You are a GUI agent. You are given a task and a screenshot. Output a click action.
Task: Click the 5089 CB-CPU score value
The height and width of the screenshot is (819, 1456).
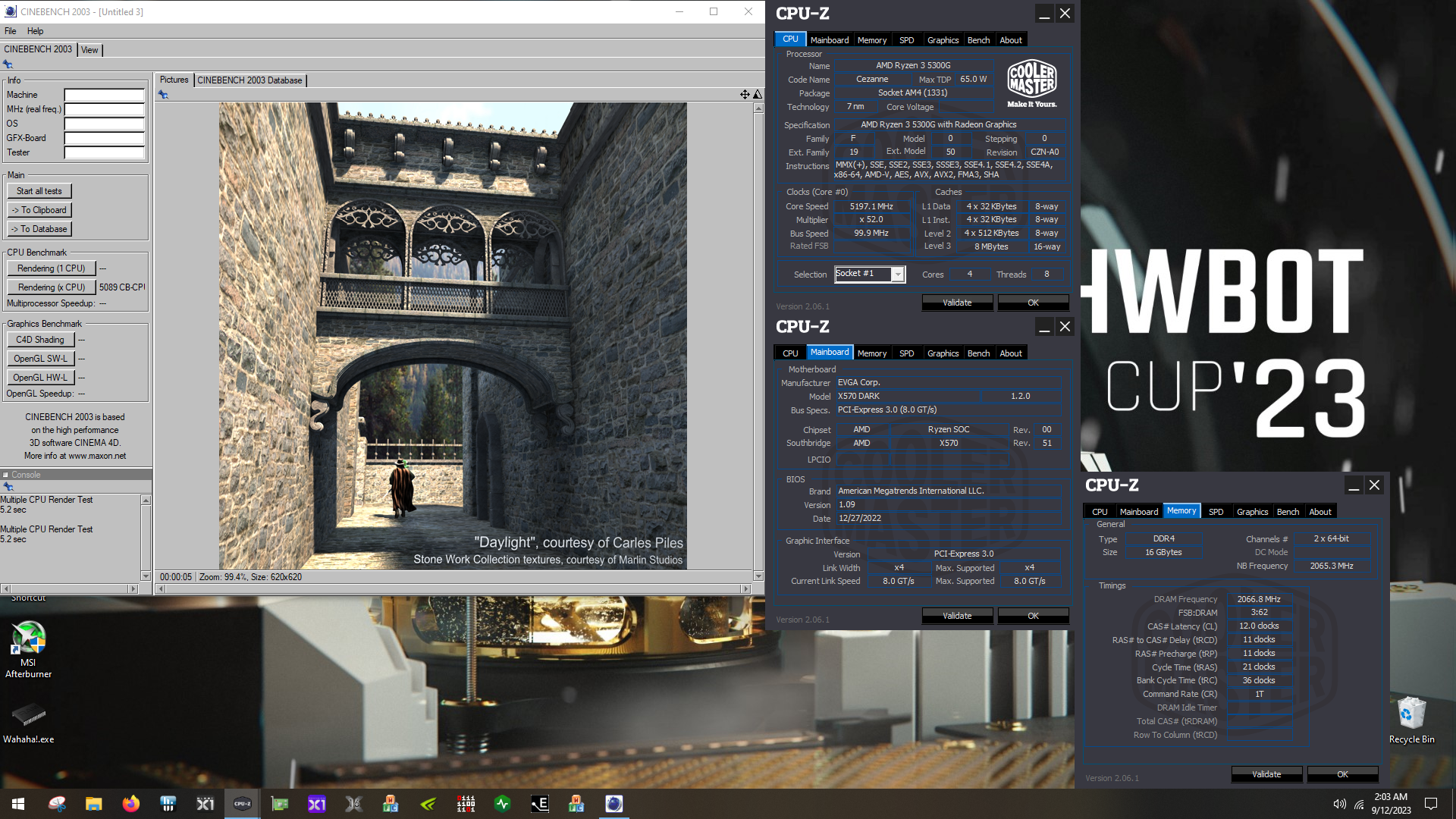point(122,287)
